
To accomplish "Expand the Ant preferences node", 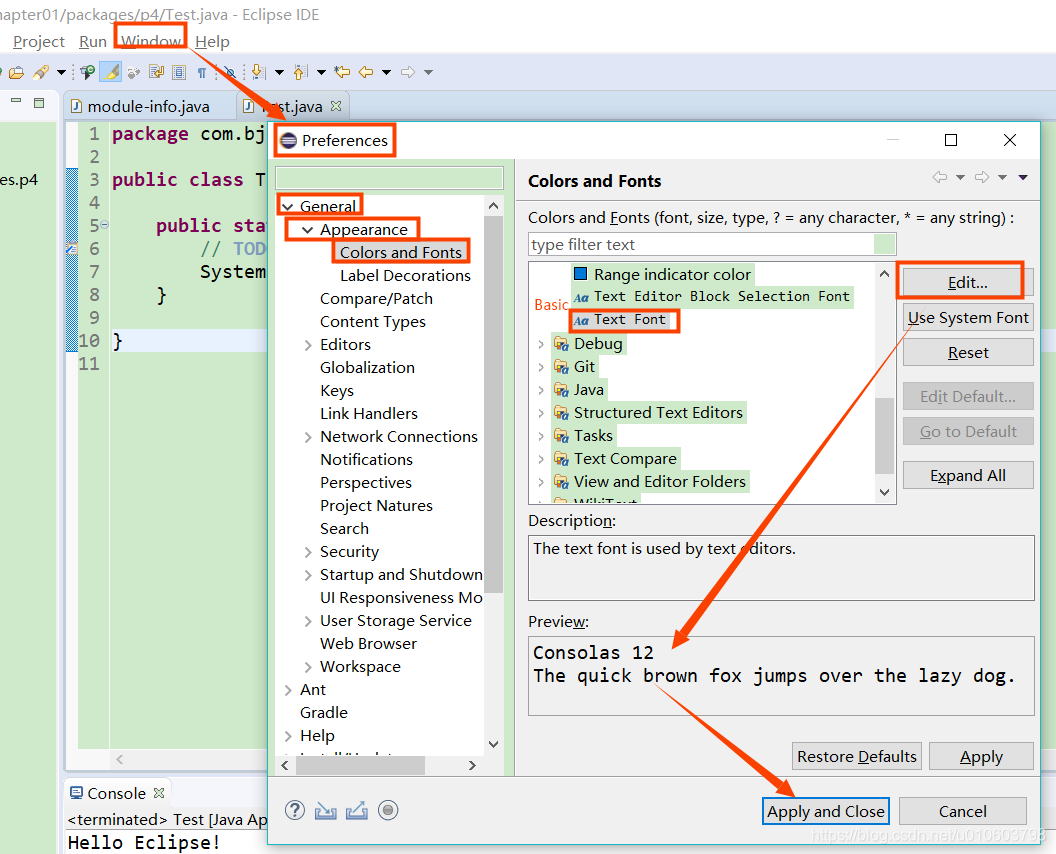I will [288, 690].
